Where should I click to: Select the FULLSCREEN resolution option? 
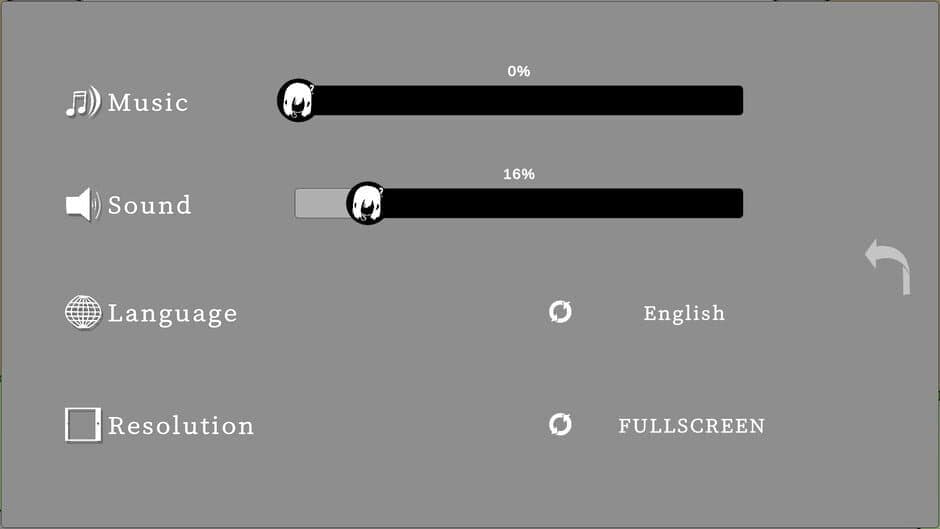(691, 426)
